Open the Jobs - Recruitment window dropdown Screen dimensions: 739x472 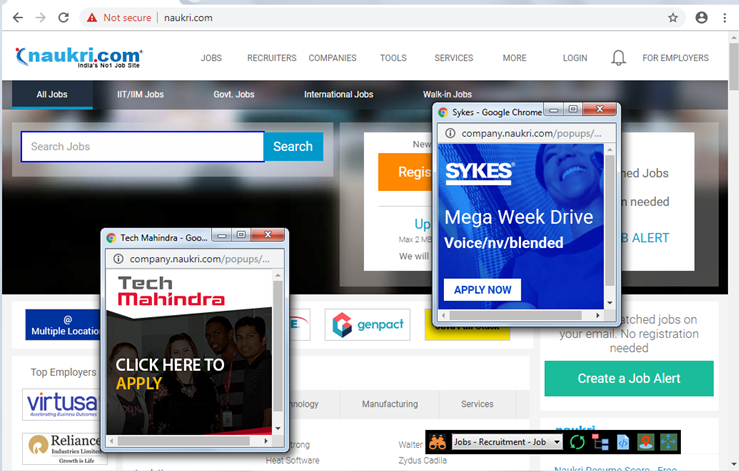[558, 442]
